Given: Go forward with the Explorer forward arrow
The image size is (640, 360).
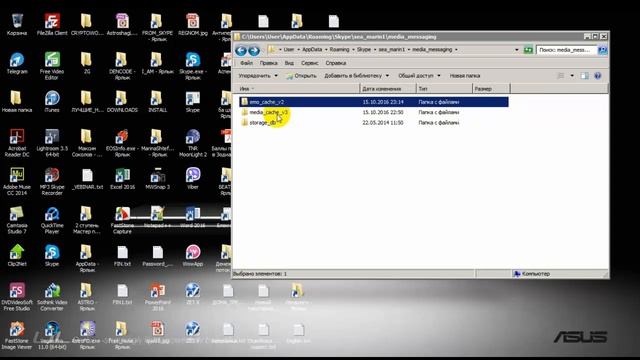Looking at the screenshot, I should coord(254,50).
